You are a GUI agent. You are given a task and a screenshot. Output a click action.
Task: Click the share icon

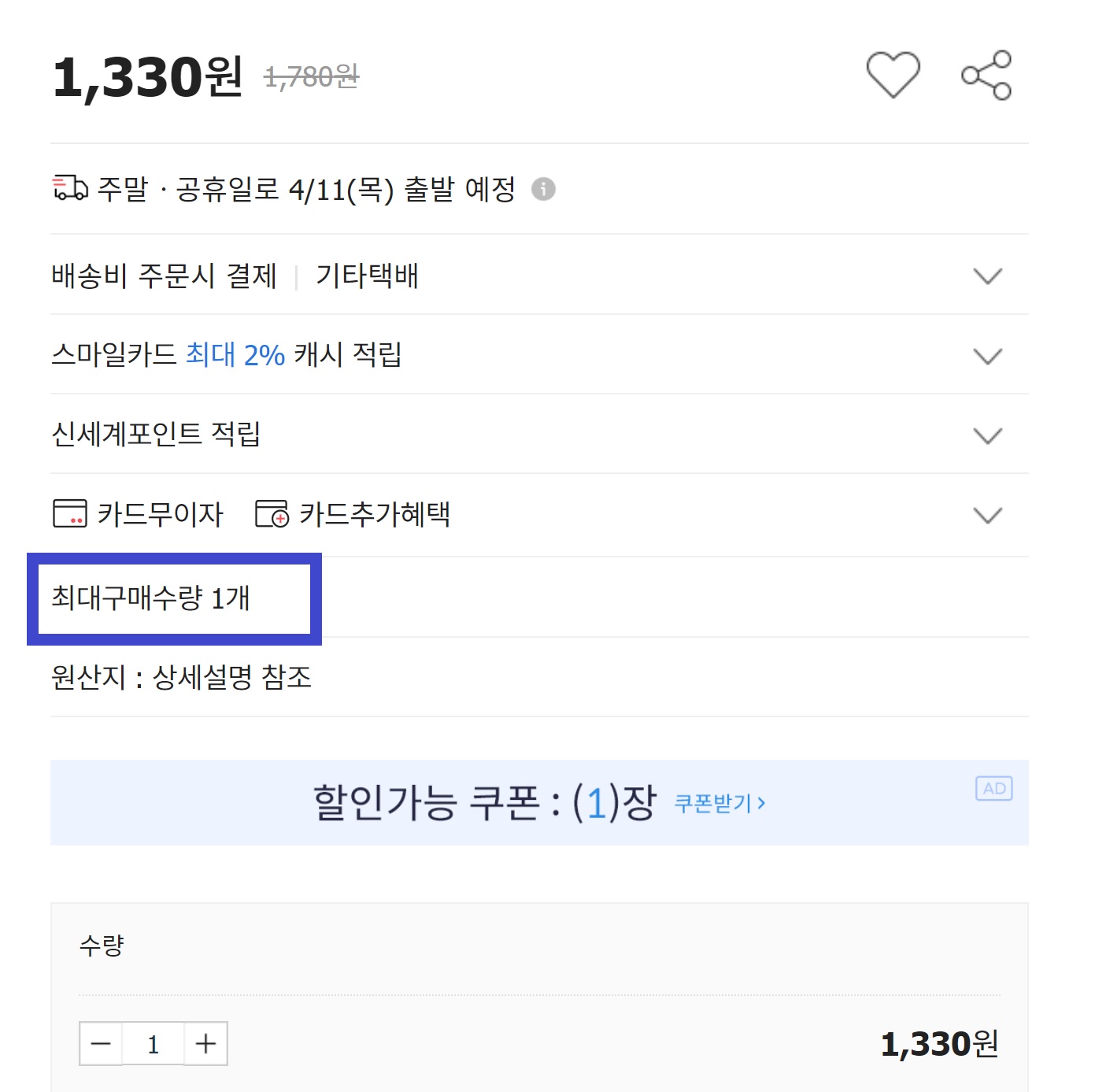(986, 76)
